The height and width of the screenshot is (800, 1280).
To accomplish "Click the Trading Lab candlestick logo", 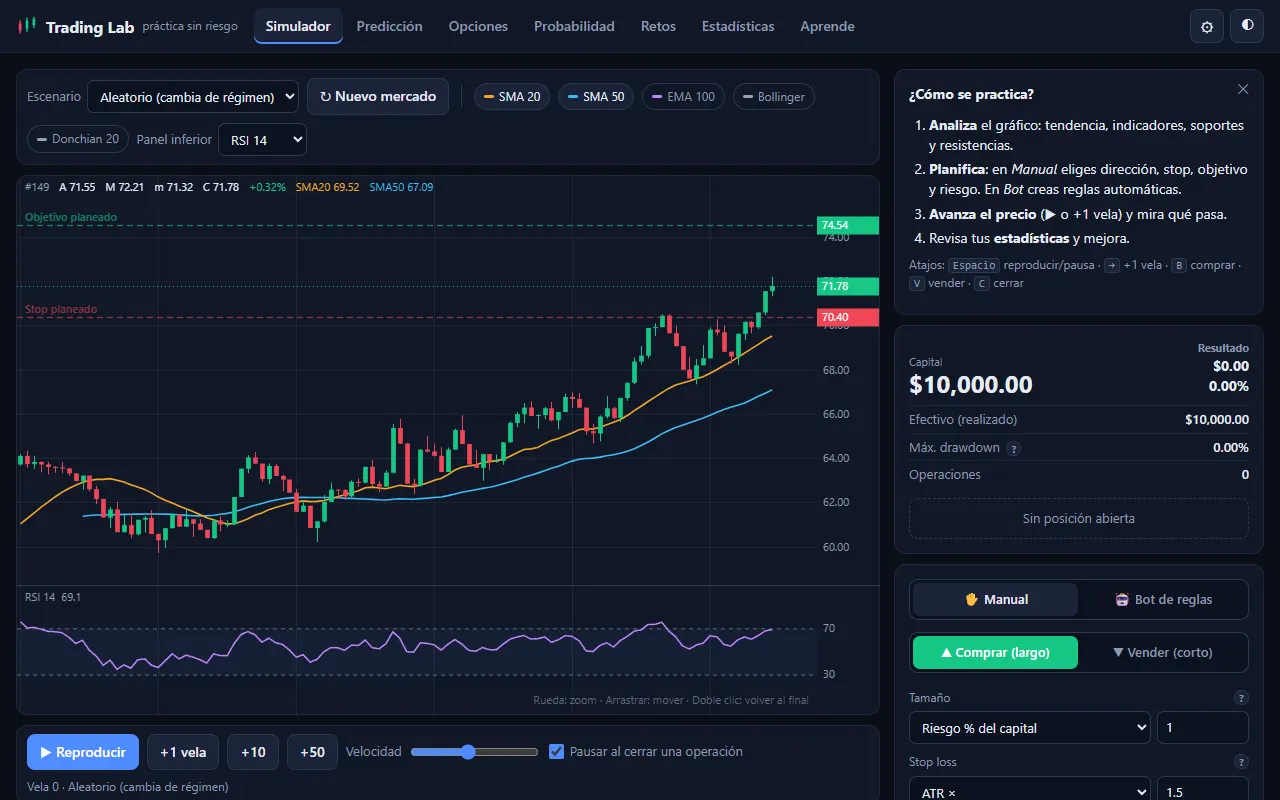I will 28,26.
